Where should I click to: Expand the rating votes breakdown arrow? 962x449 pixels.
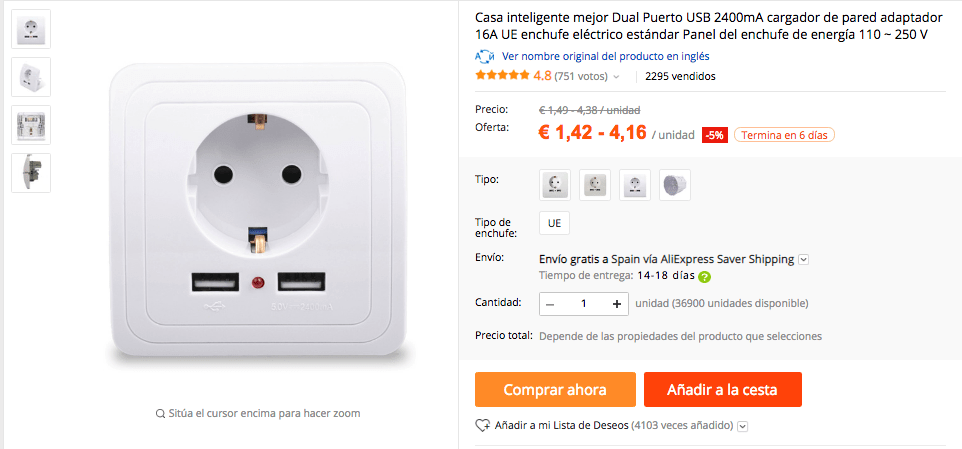(x=616, y=77)
